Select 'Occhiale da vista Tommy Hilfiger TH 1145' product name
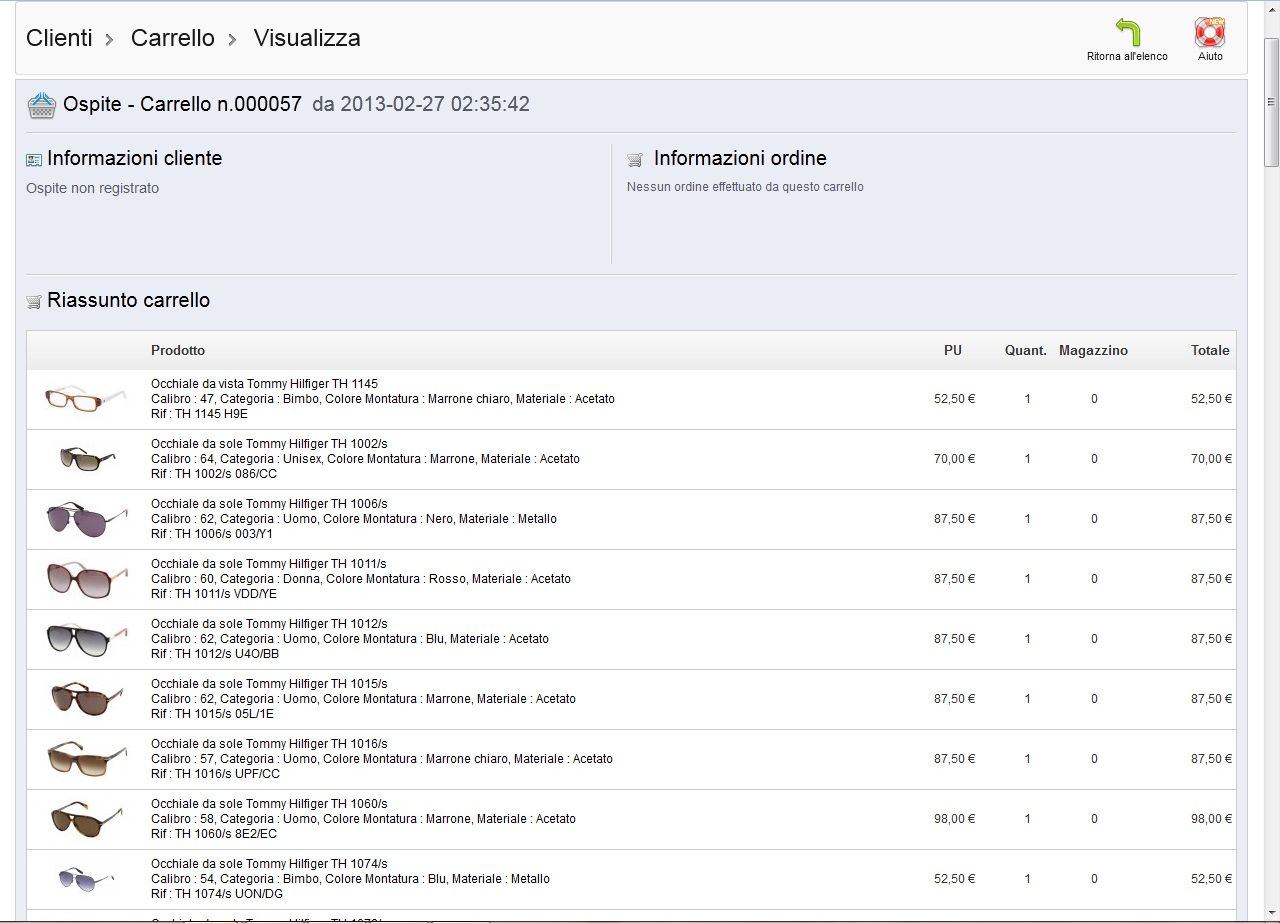Screen dimensions: 1280x923 coord(264,384)
